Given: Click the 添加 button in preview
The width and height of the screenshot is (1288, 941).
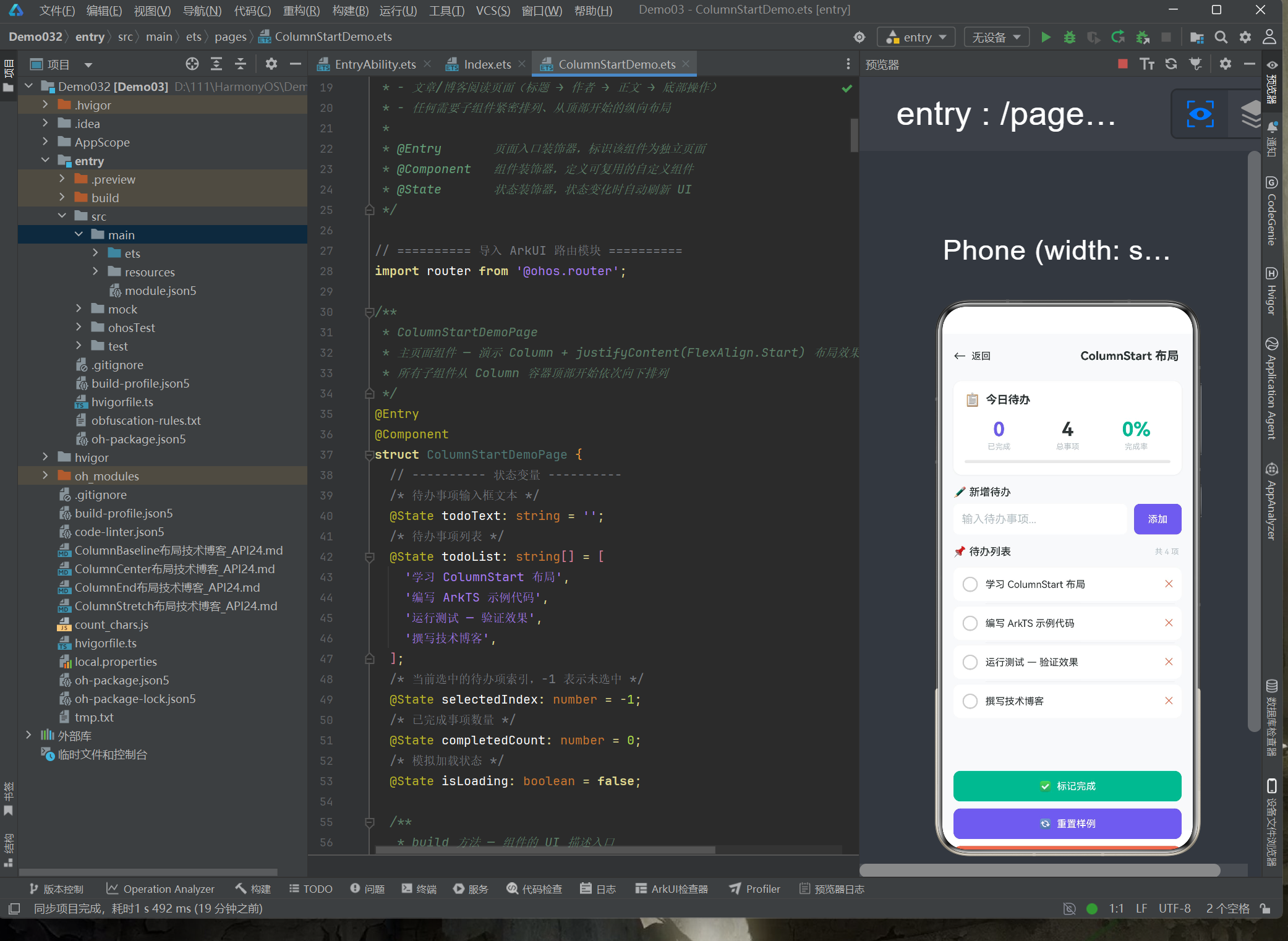Looking at the screenshot, I should pos(1157,519).
